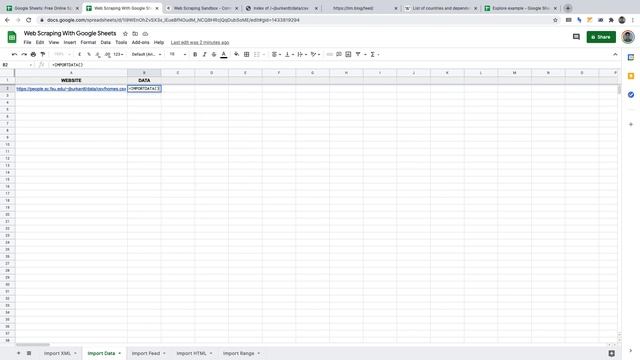Open Calendar side panel
Screen dimensions: 640x360
click(631, 58)
